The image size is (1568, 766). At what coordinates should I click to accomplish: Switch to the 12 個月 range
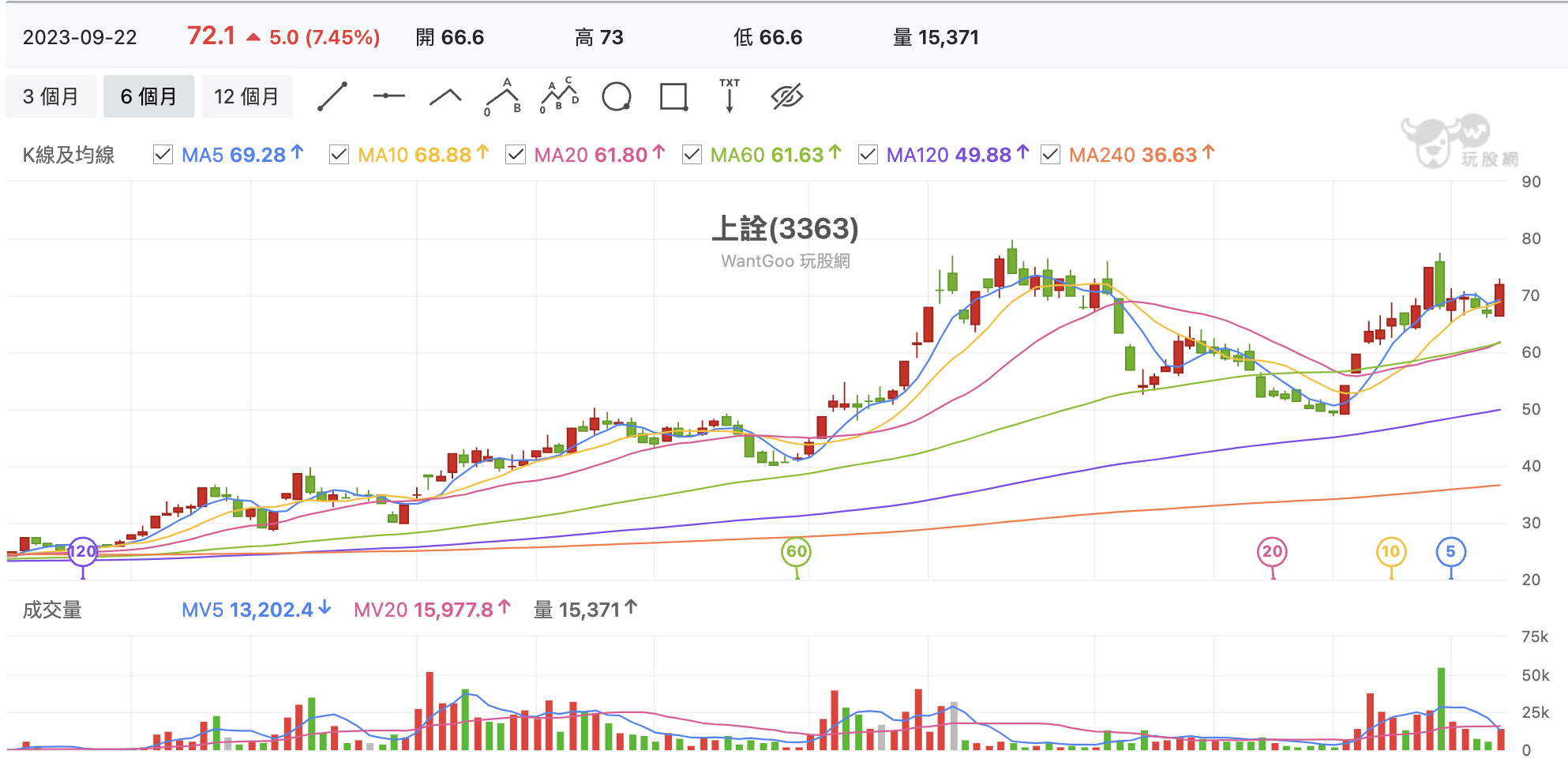pos(246,96)
